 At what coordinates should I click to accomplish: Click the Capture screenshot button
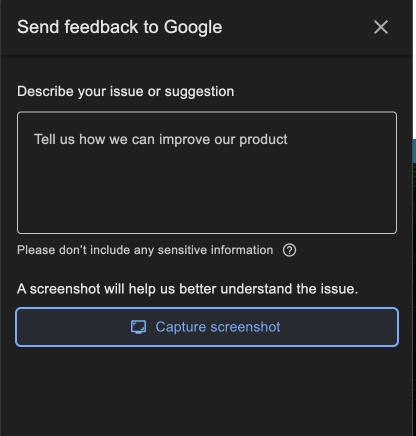(207, 327)
